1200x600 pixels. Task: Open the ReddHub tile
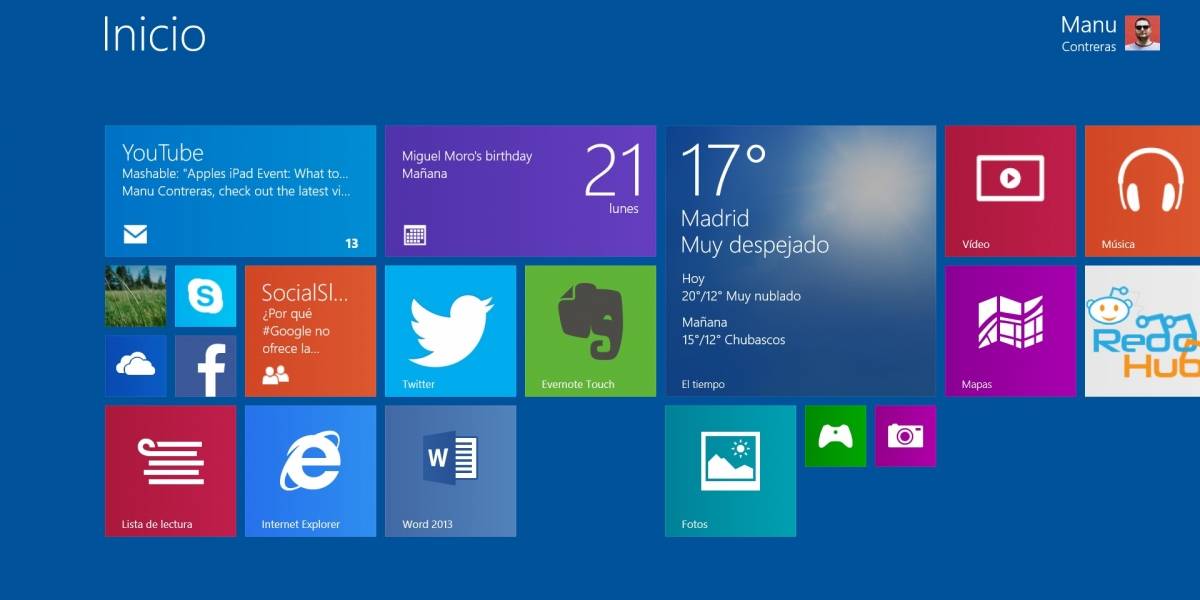coord(1142,331)
